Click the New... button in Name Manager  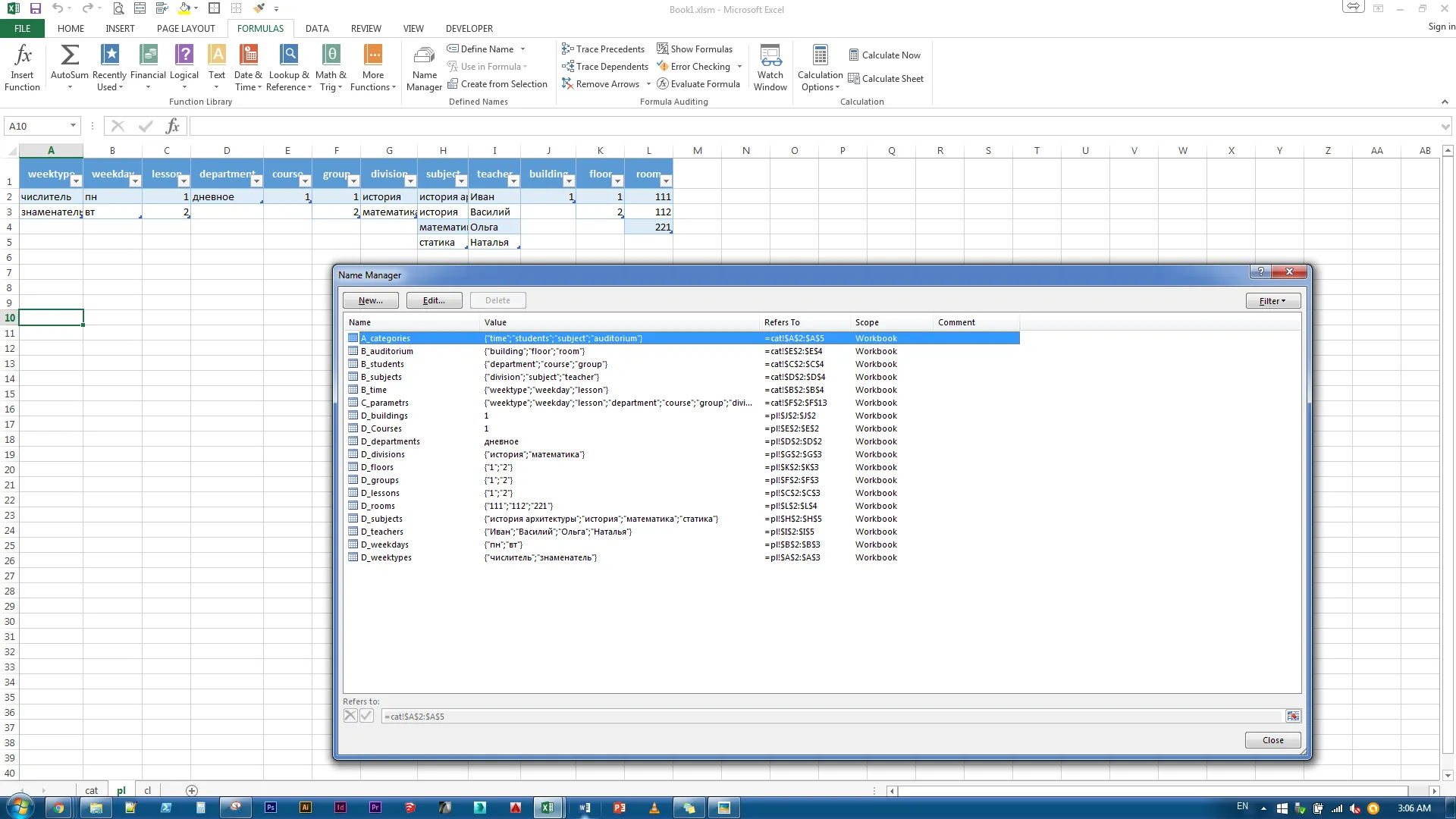point(370,301)
